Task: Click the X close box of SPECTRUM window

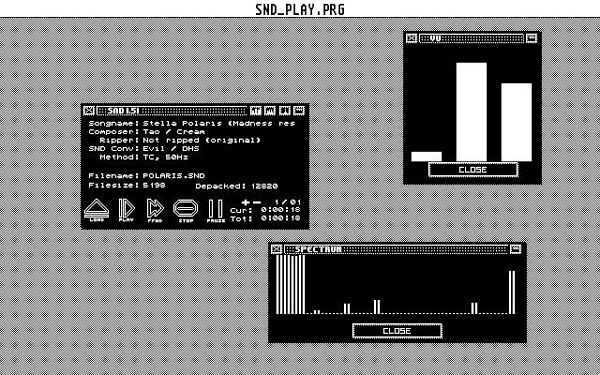Action: tap(277, 249)
